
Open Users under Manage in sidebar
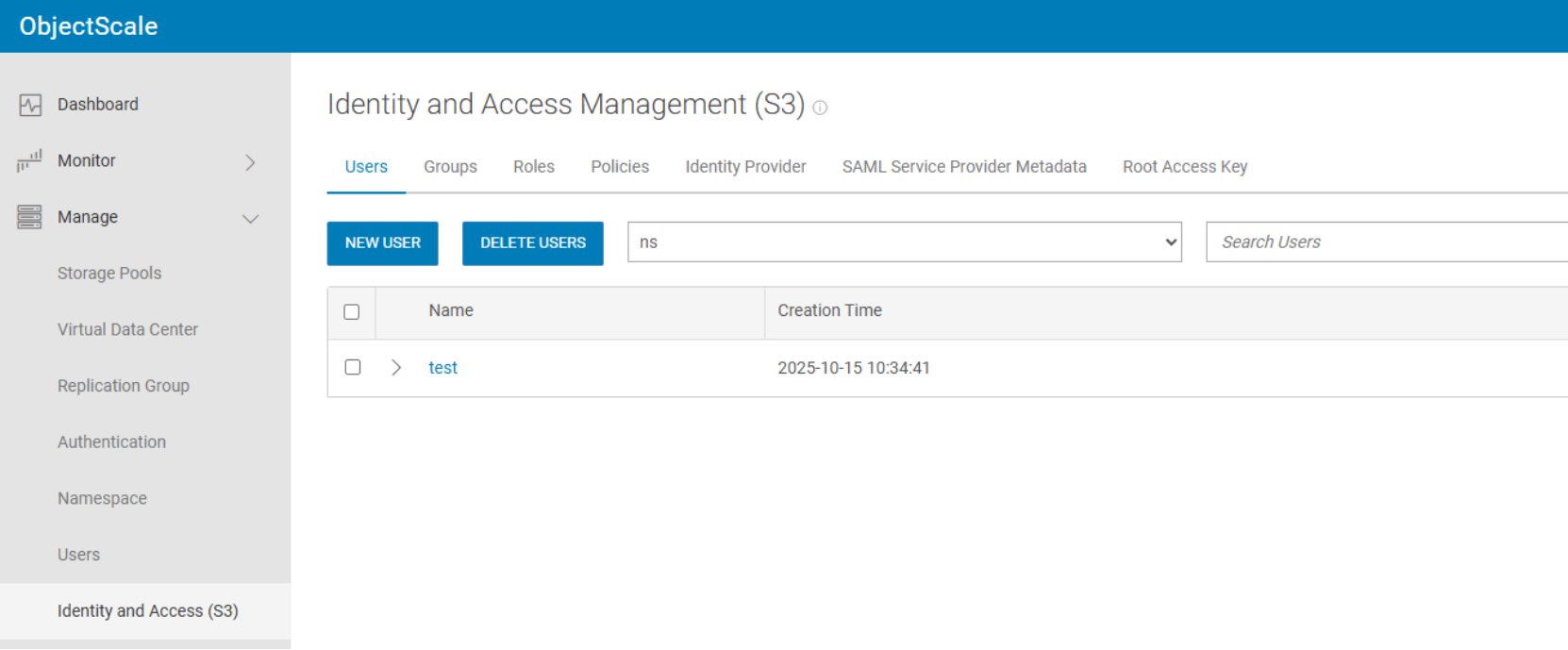78,555
